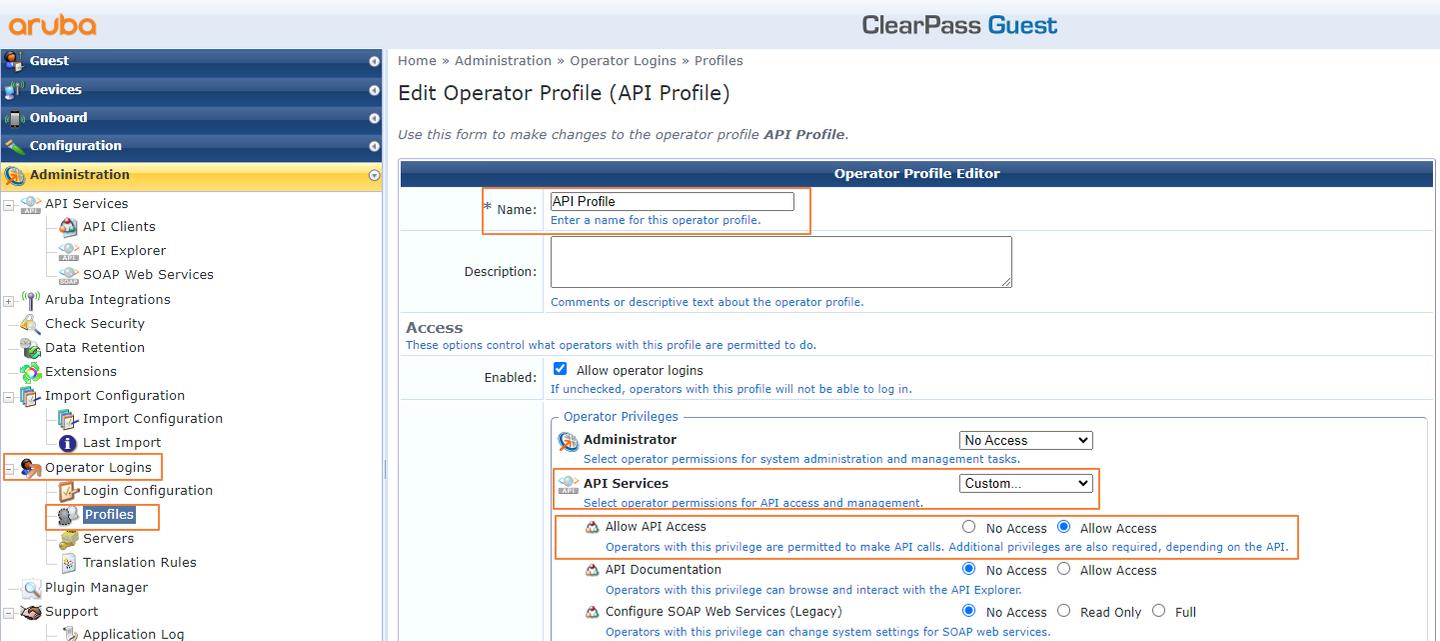Click the Import Configuration parent icon

coord(31,396)
